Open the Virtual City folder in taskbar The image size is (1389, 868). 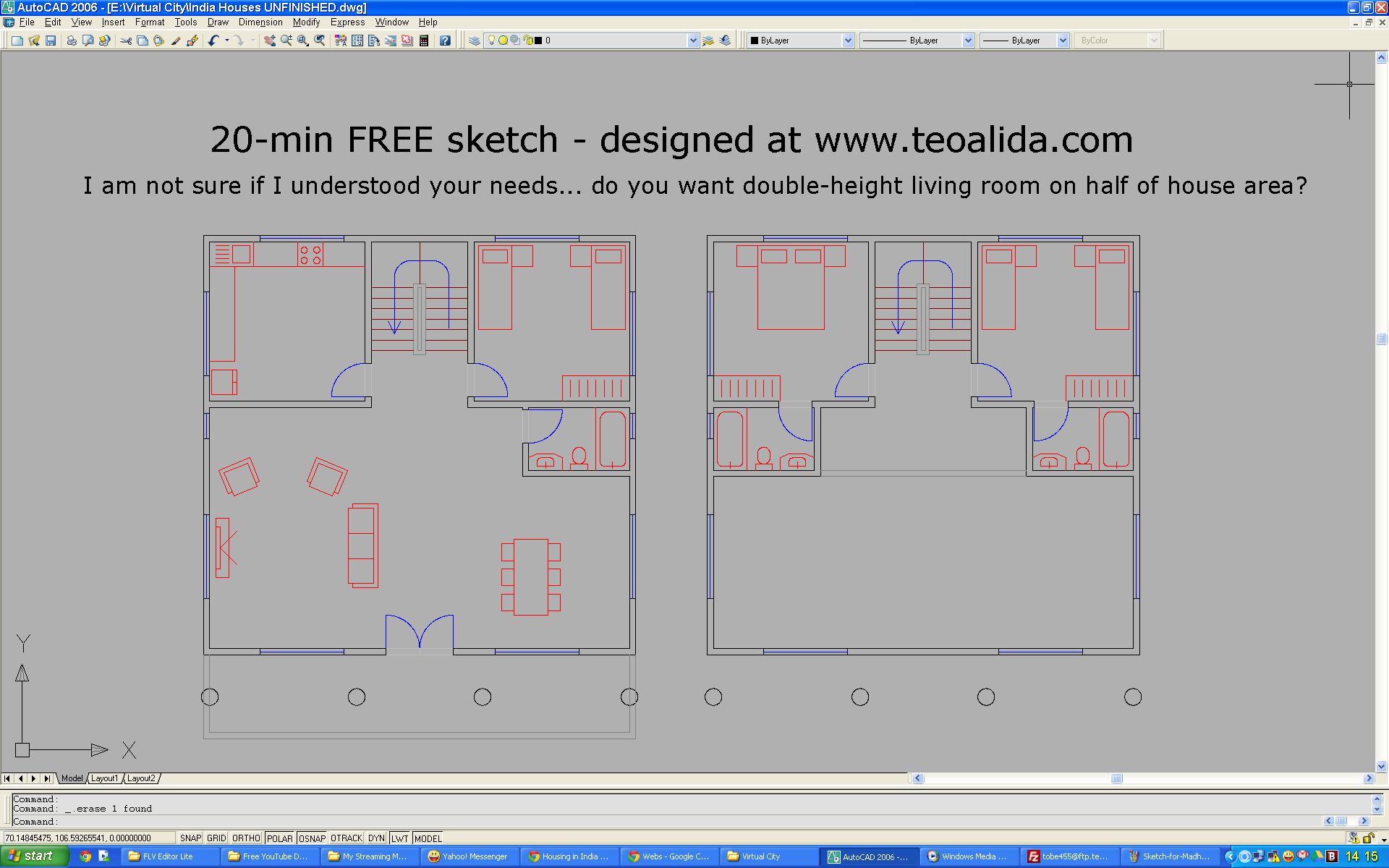tap(768, 856)
